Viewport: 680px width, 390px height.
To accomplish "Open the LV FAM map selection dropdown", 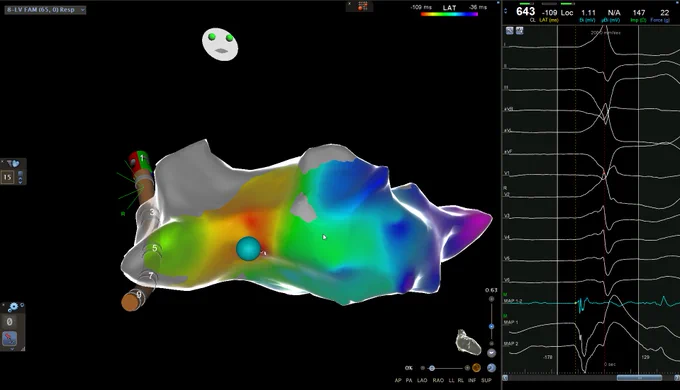I will tap(45, 10).
